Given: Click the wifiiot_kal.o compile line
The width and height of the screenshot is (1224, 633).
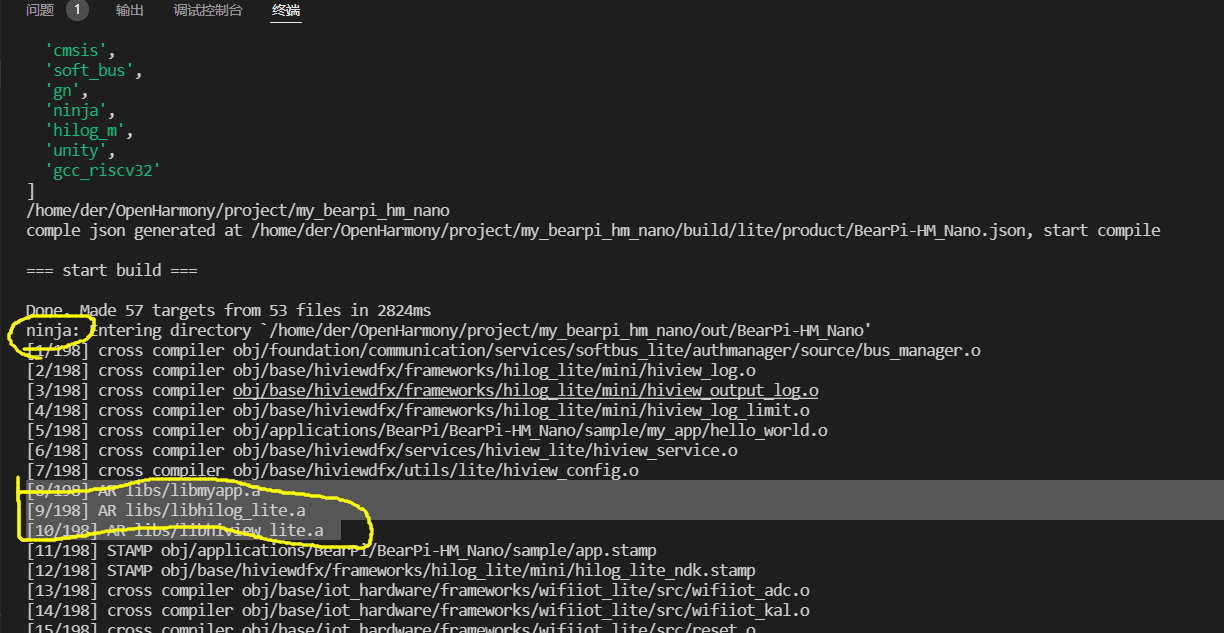Looking at the screenshot, I should pyautogui.click(x=418, y=610).
